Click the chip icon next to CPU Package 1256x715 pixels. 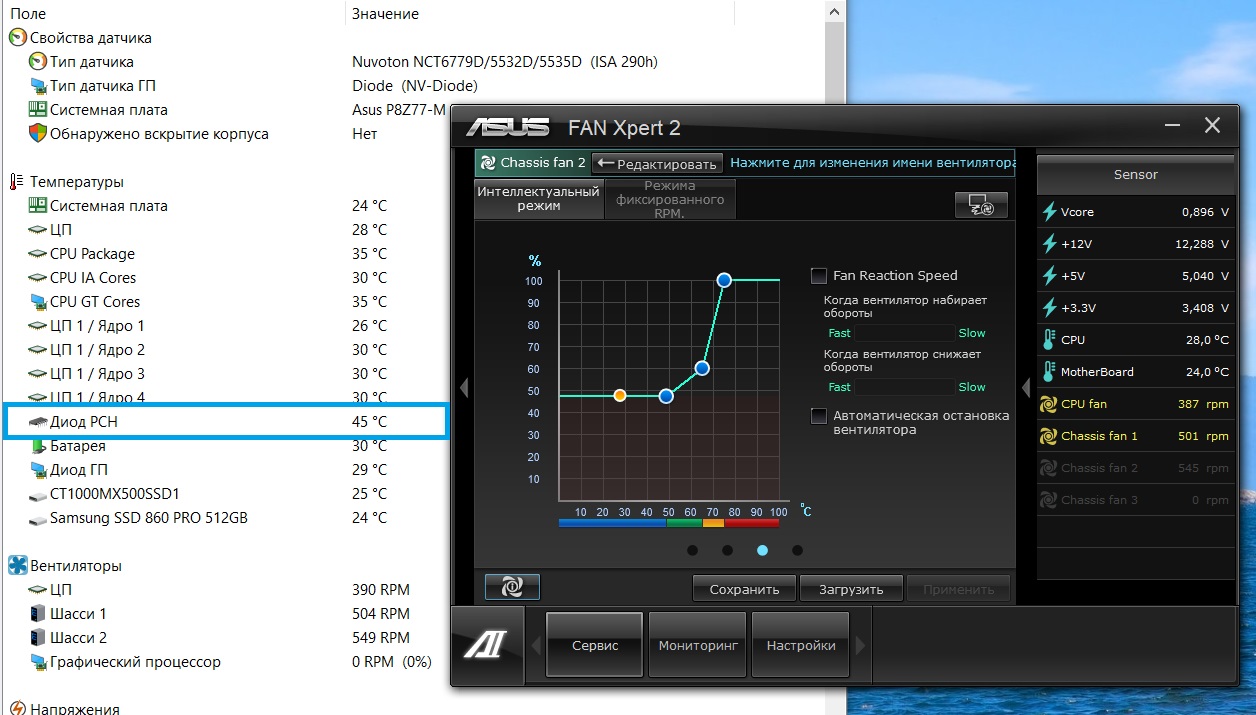[38, 254]
